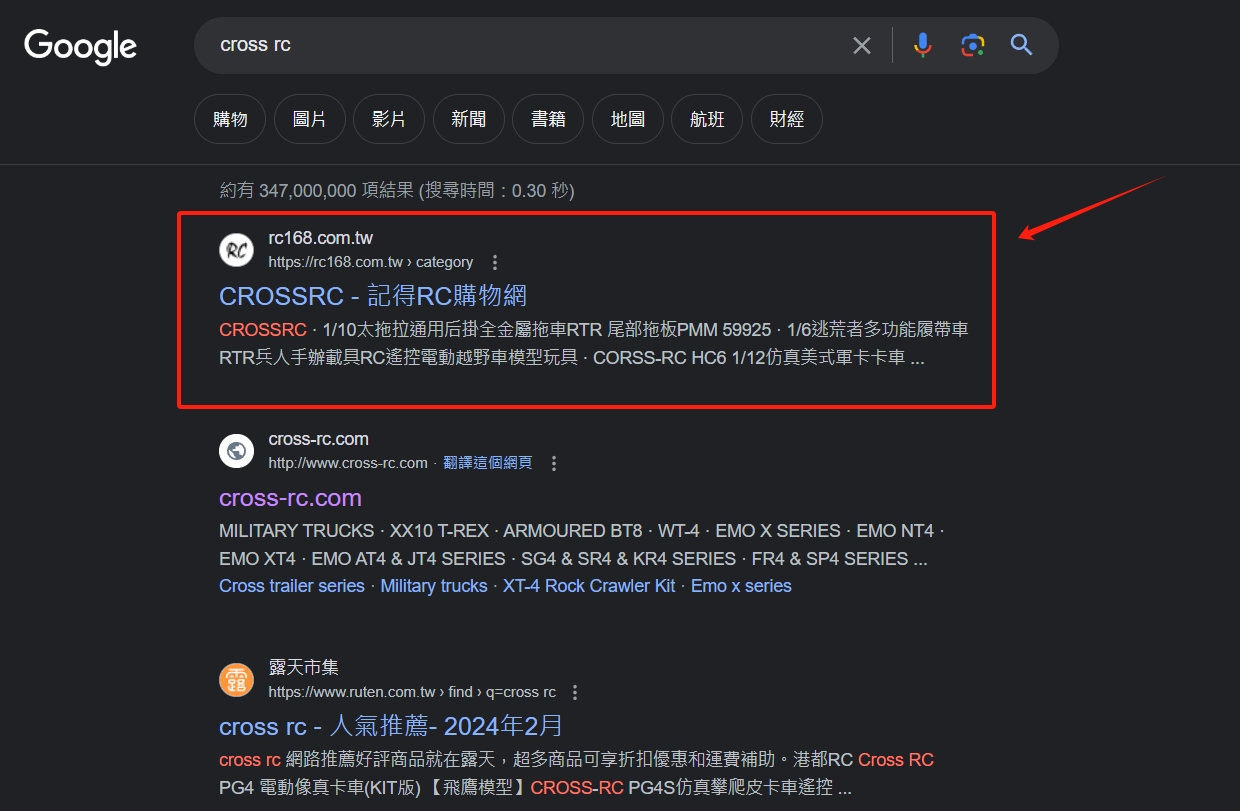Screen dimensions: 1240x811
Task: Select the 書籍 filter tab
Action: pos(548,119)
